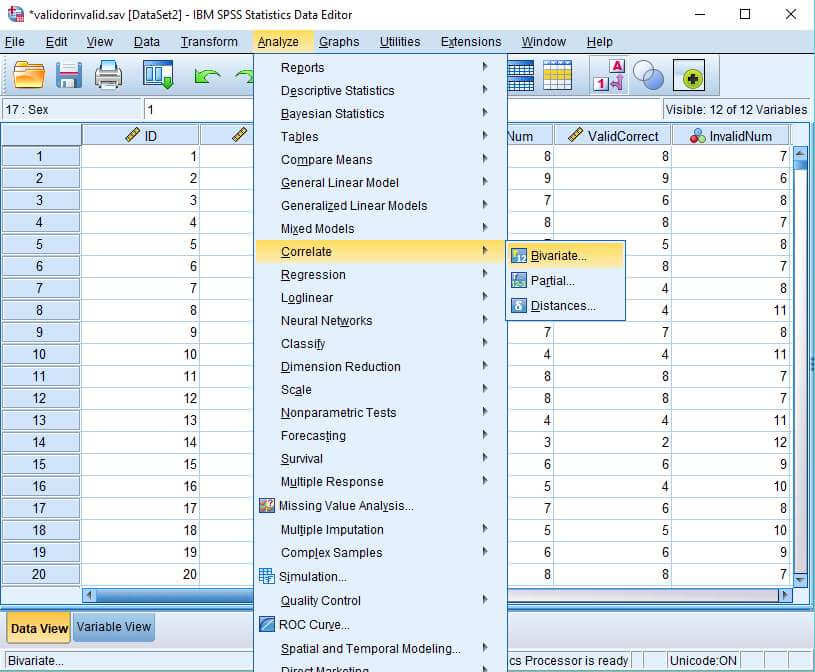Click the vertical scrollbar down arrow
Screen dimensions: 815x672
[x=800, y=578]
